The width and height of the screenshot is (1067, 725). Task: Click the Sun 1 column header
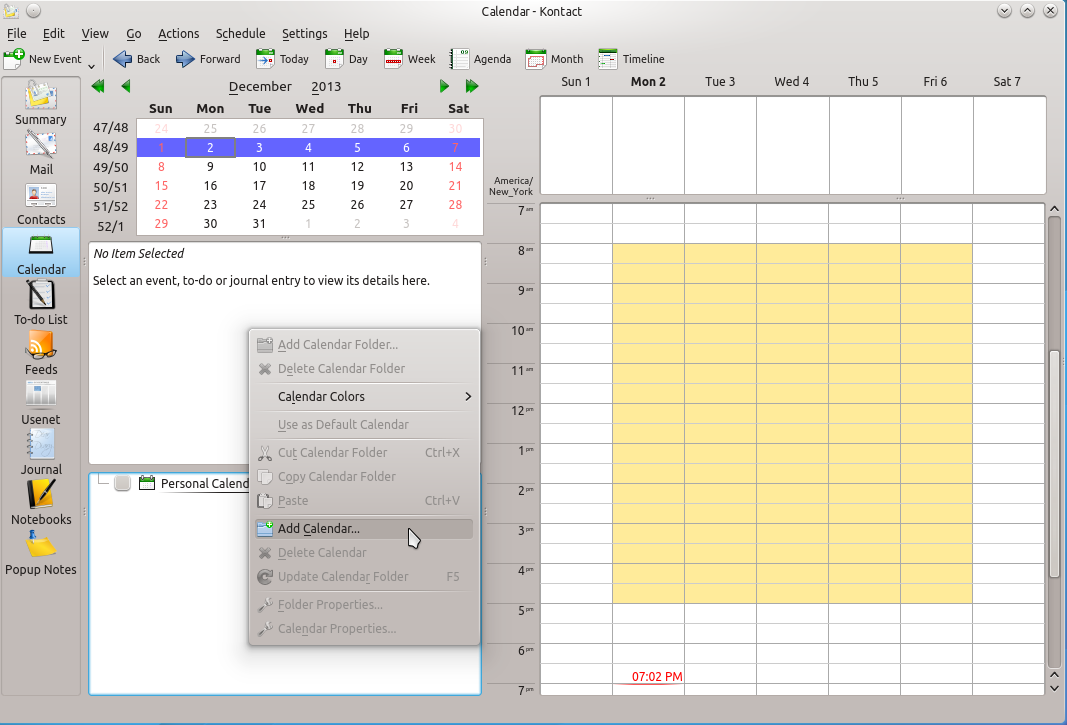[576, 82]
